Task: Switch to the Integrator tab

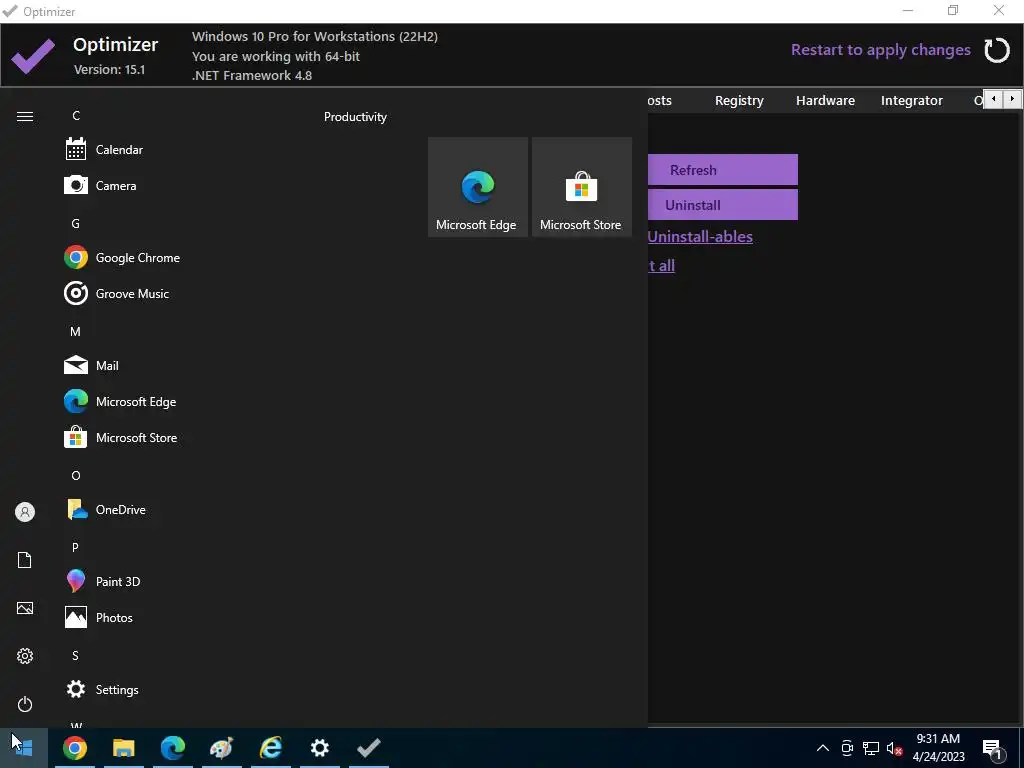Action: pos(912,101)
